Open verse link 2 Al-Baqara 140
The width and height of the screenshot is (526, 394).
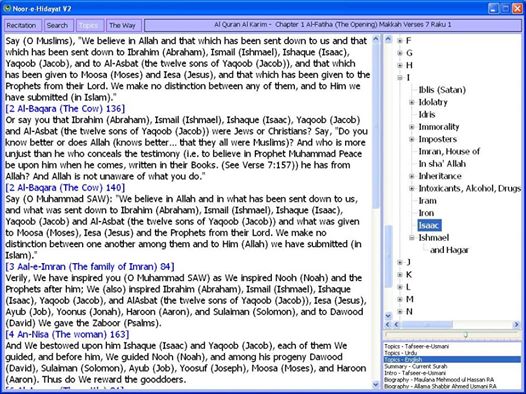tap(65, 187)
